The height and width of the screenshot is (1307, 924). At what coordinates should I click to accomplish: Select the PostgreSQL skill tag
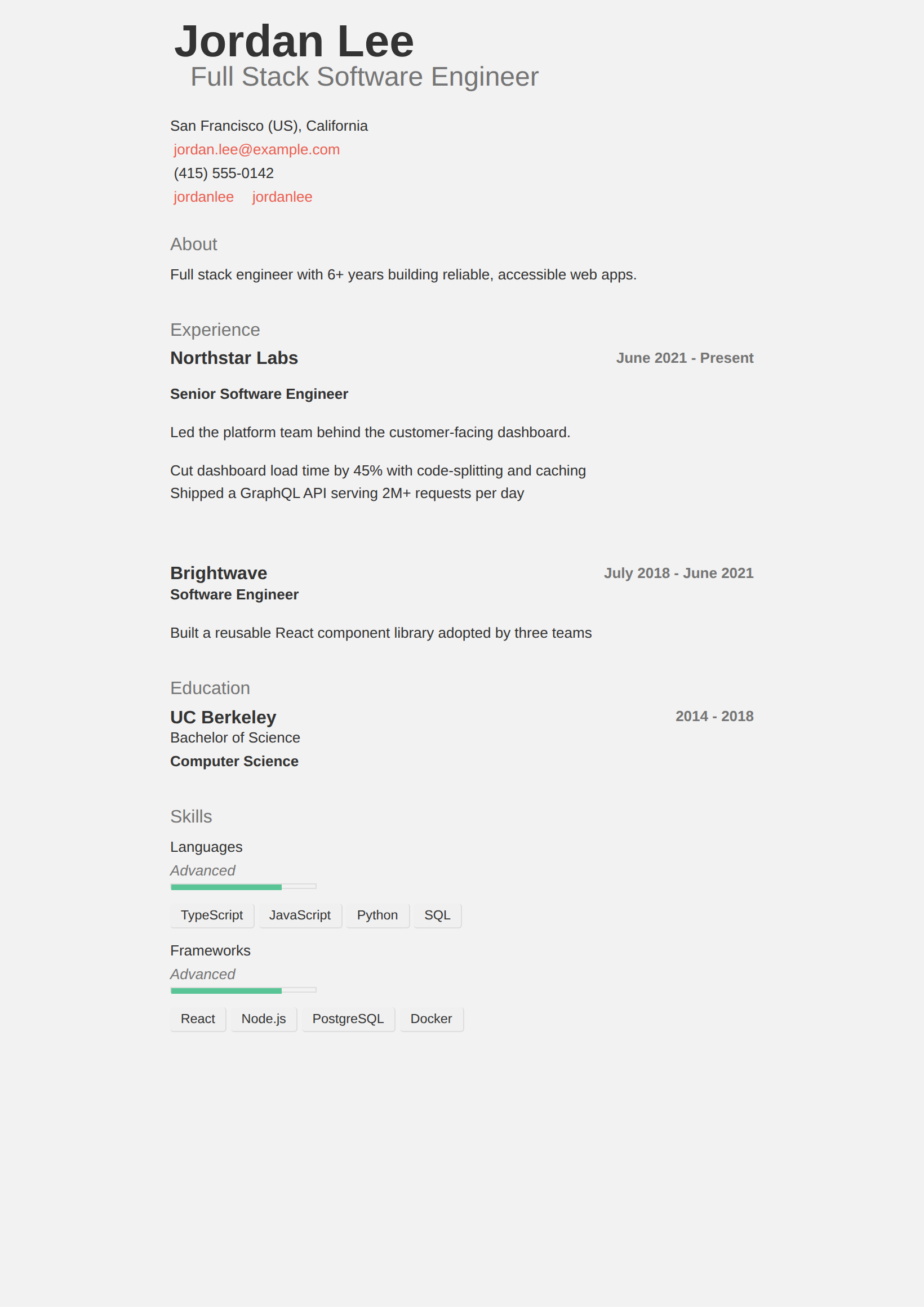pyautogui.click(x=348, y=1019)
